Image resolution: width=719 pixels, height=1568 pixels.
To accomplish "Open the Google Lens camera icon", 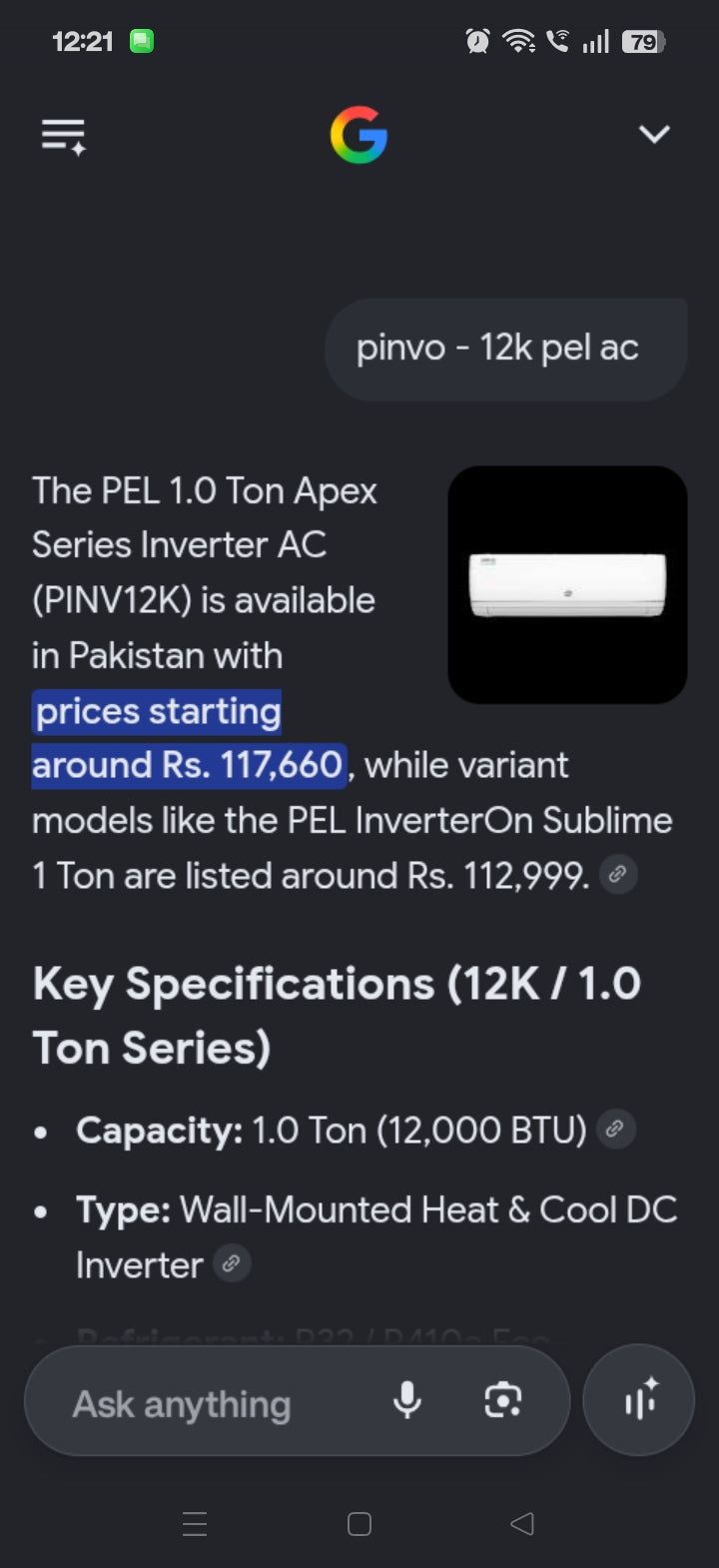I will [502, 1400].
